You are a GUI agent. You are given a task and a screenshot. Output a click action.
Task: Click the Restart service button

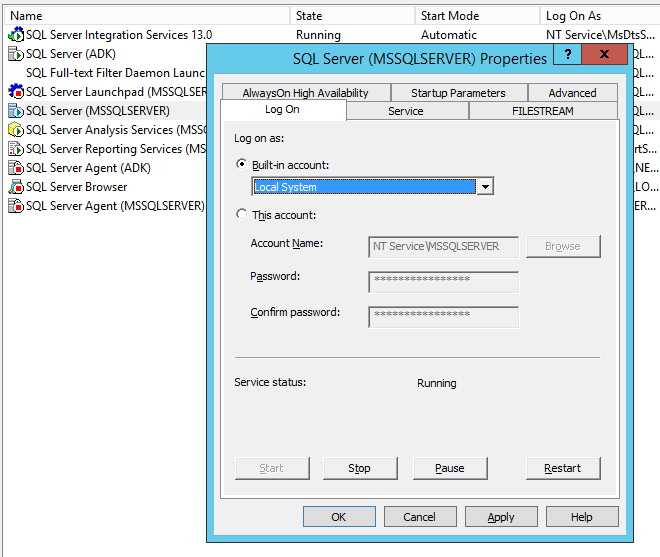coord(563,468)
